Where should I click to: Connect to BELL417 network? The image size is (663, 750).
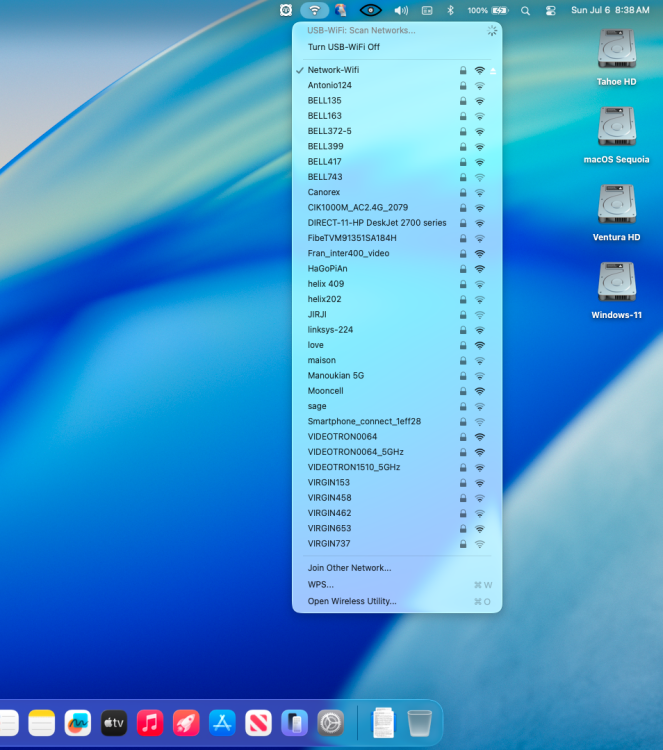point(397,162)
